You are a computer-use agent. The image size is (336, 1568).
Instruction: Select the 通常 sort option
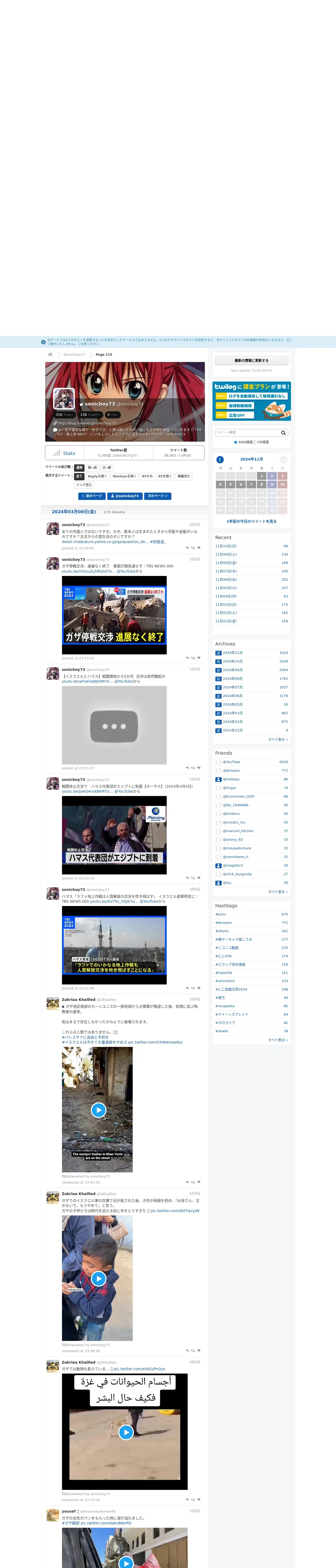[79, 468]
